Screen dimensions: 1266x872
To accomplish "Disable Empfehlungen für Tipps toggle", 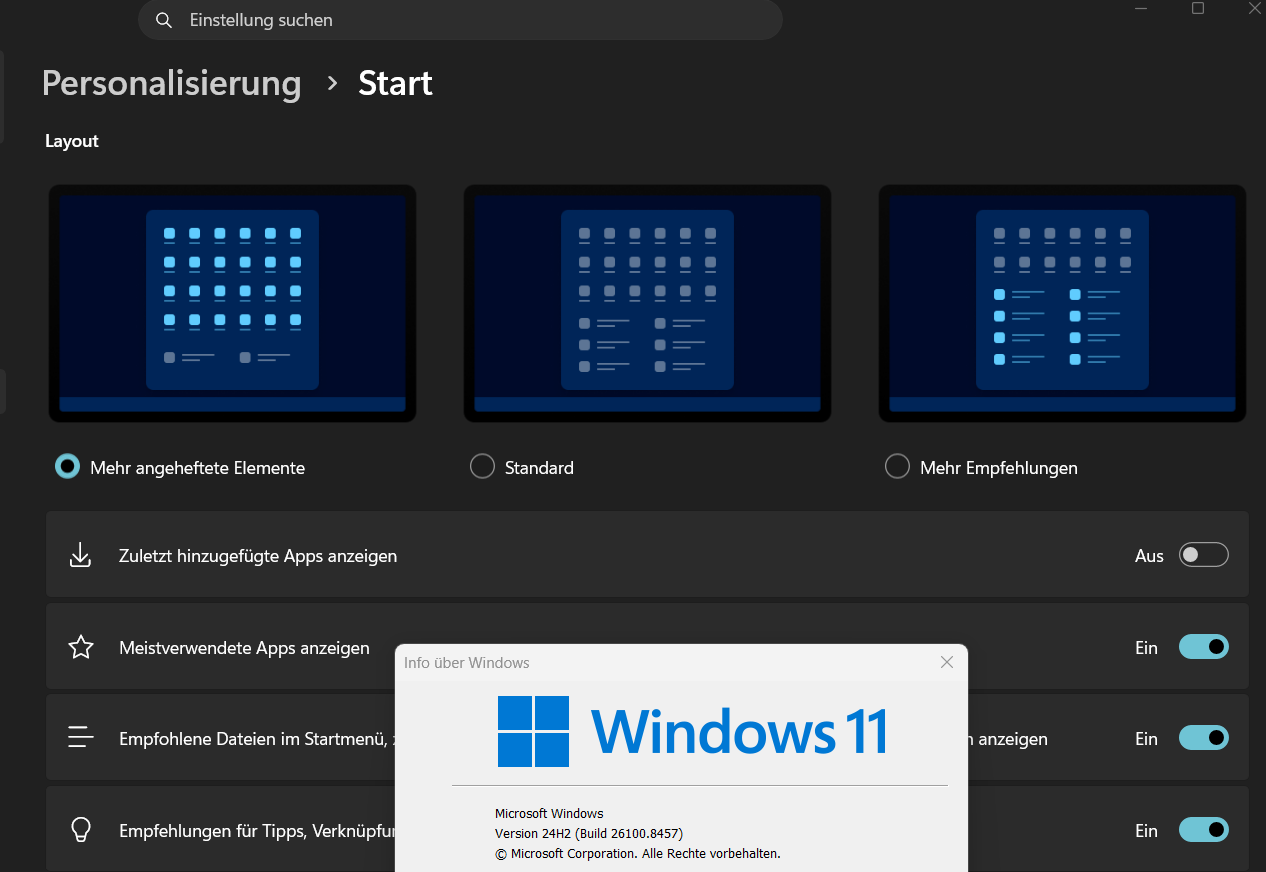I will [1204, 830].
